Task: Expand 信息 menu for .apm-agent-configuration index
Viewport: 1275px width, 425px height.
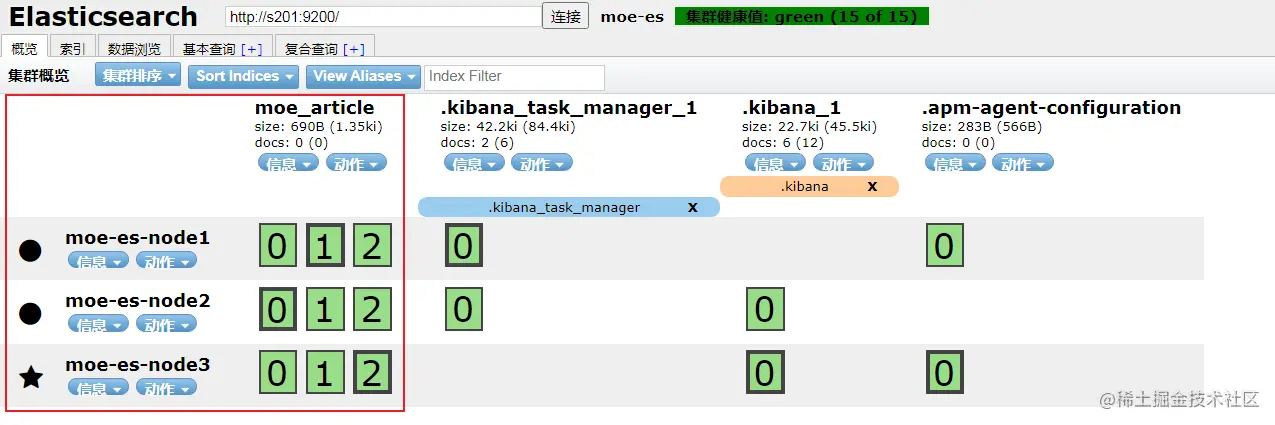Action: pos(956,163)
